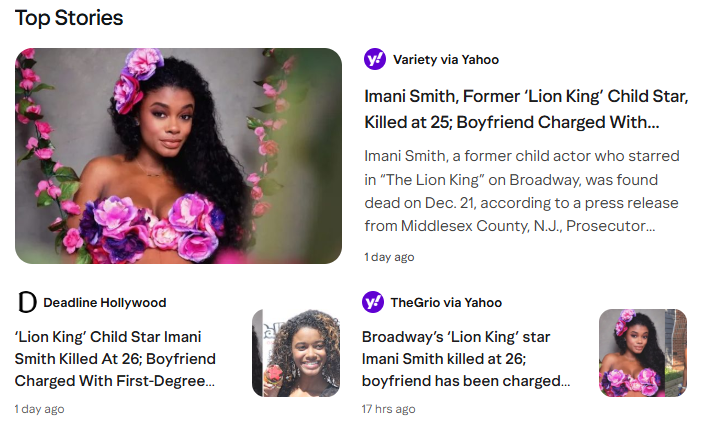Click the Deadline story thumbnail image

click(x=297, y=353)
